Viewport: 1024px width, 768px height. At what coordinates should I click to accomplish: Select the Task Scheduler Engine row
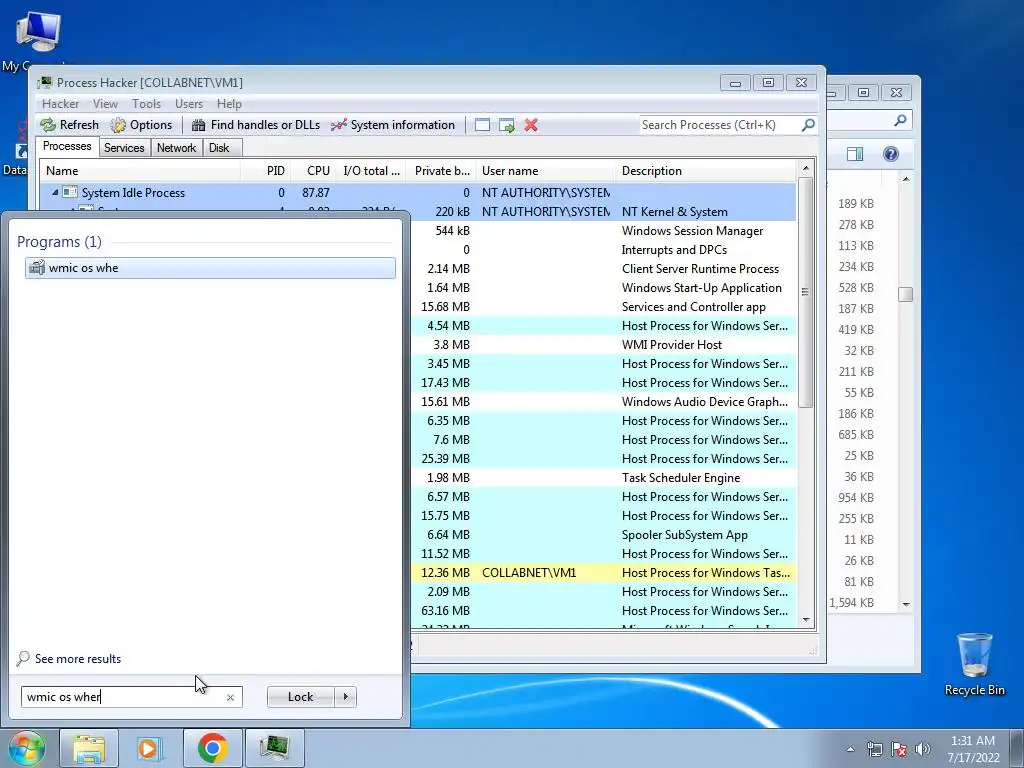click(604, 478)
